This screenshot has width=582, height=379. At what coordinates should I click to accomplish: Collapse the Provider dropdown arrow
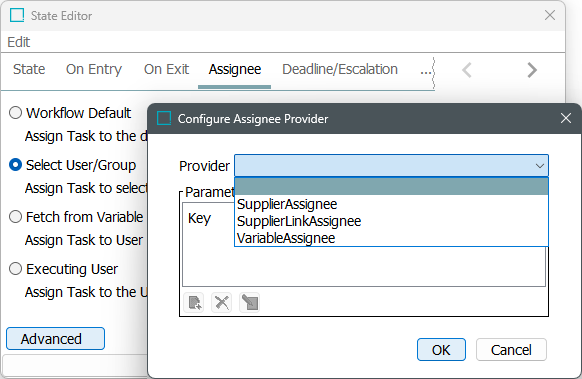coord(540,166)
